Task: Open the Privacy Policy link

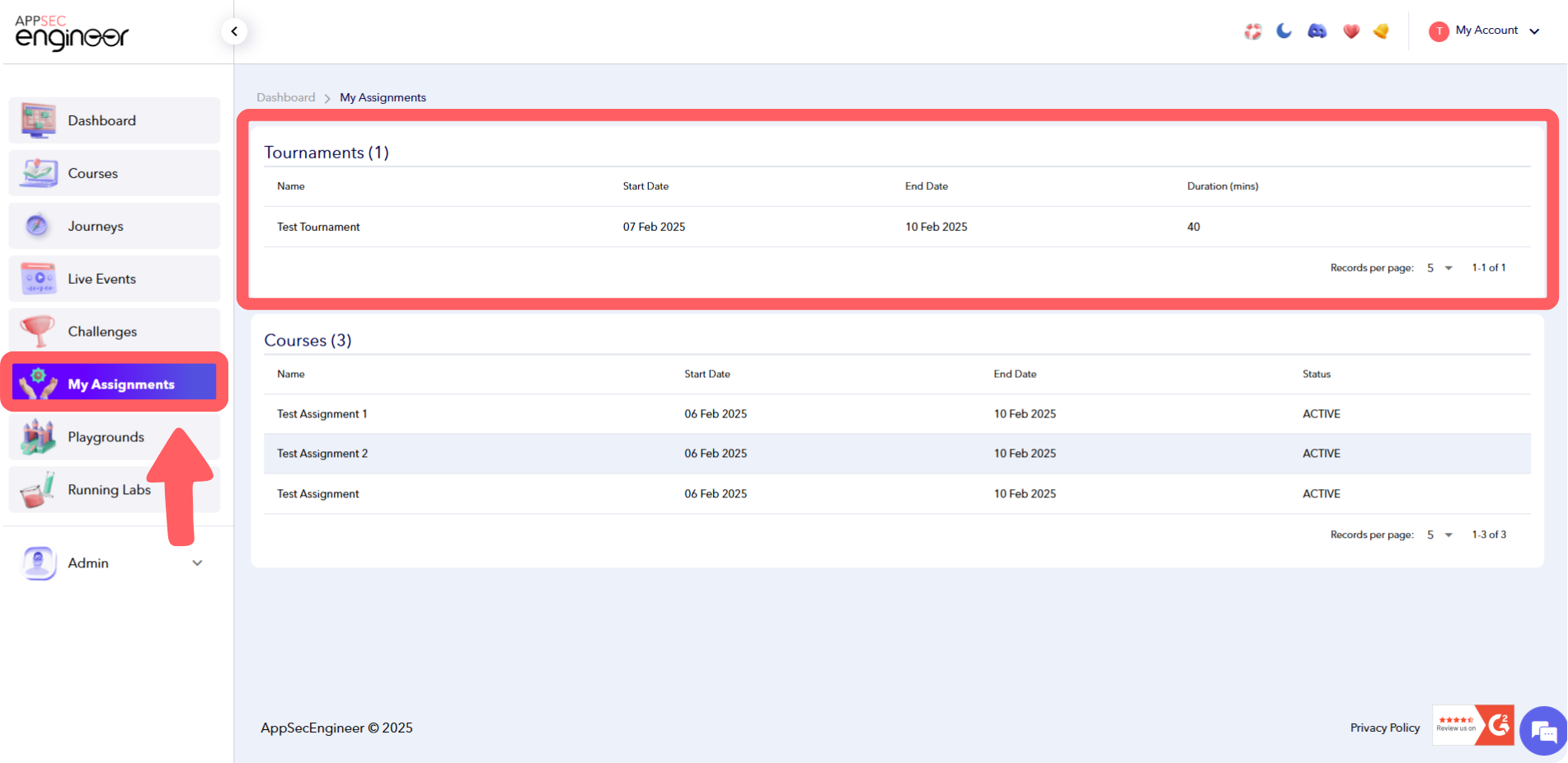Action: (x=1384, y=728)
